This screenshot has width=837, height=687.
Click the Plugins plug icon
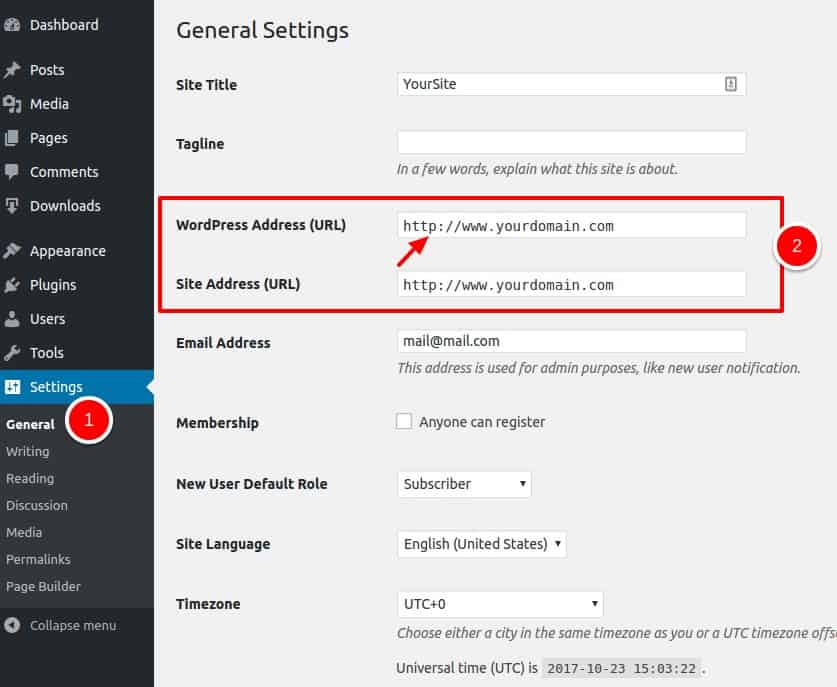tap(12, 285)
